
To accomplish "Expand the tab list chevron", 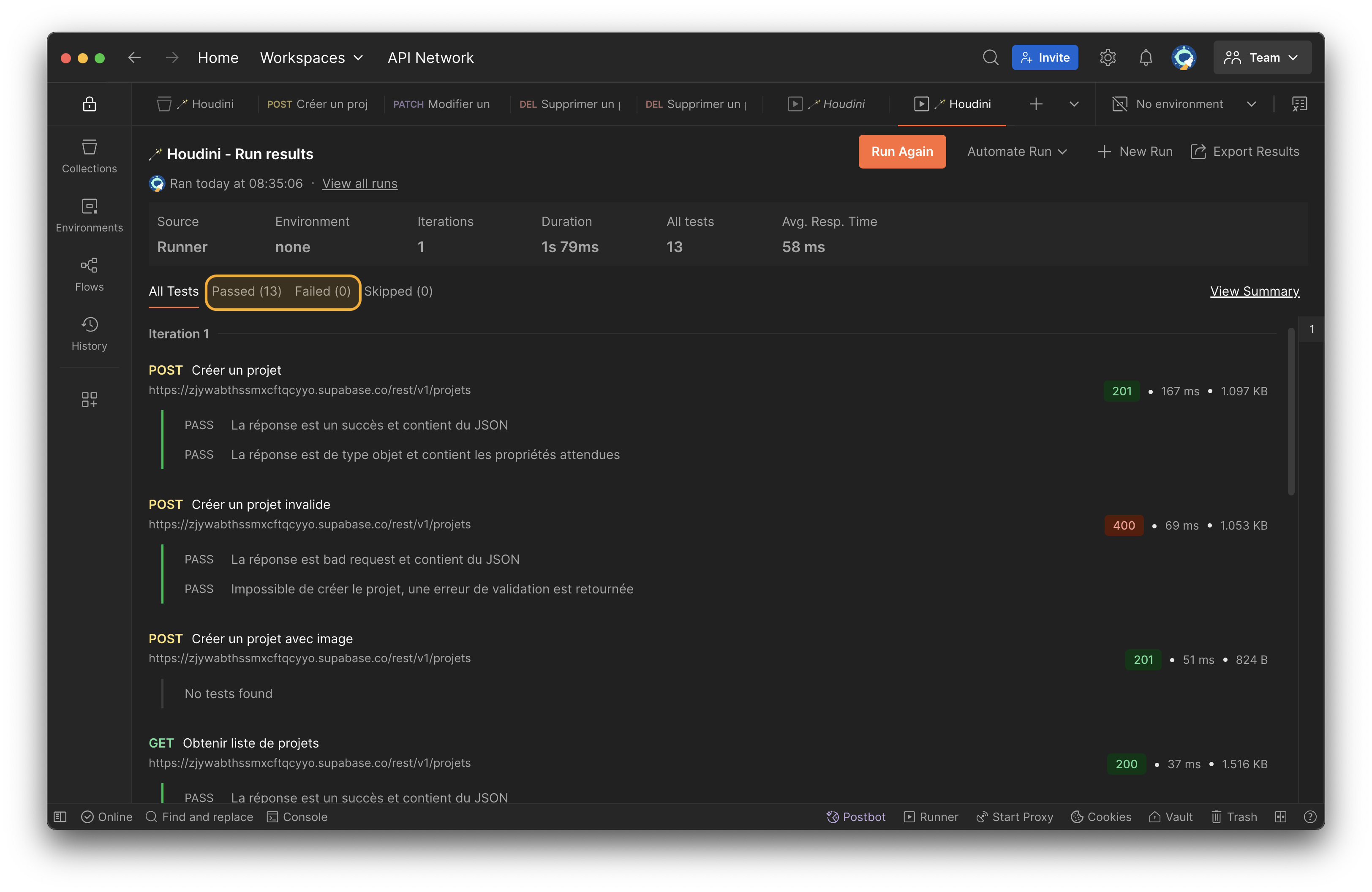I will 1074,104.
